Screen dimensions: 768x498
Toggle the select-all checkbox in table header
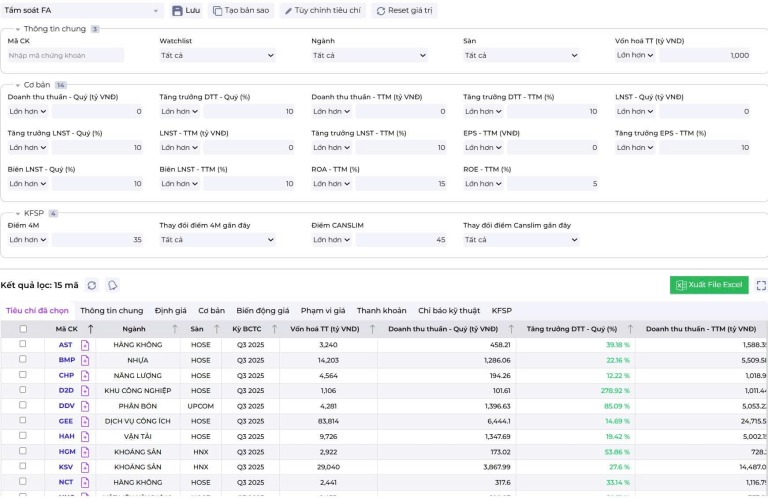23,328
